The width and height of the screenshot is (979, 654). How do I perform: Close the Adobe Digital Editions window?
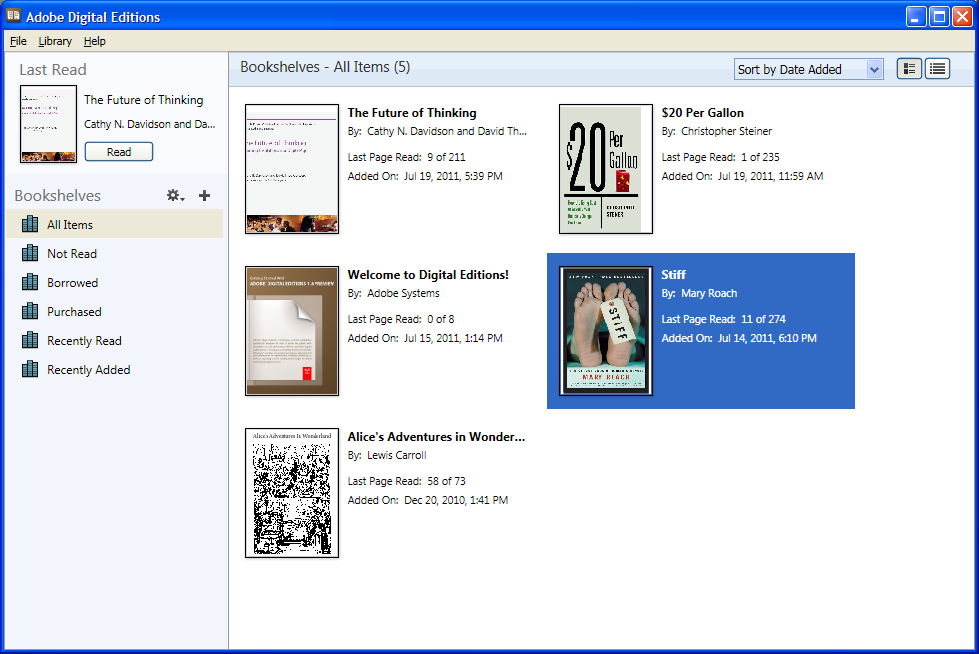(962, 16)
